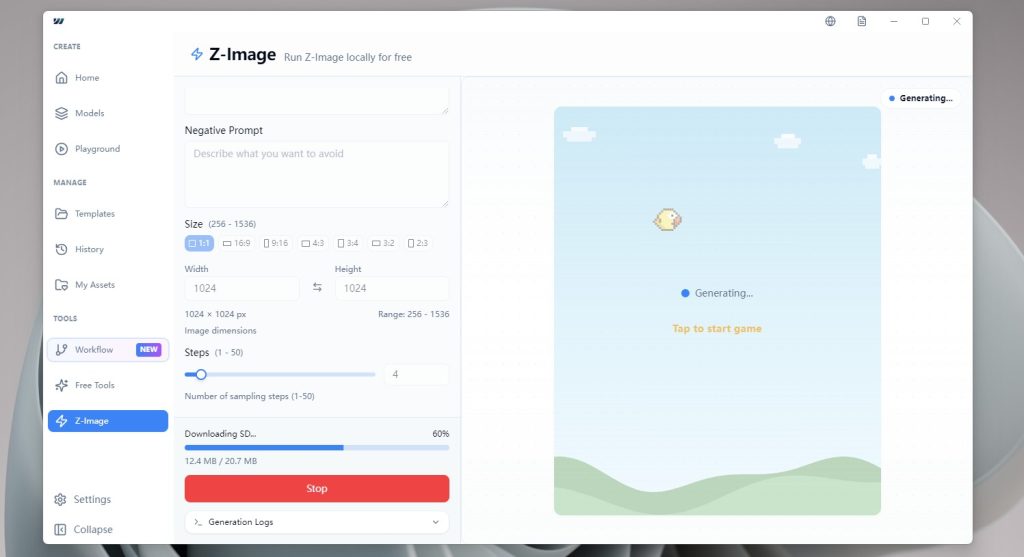Click the '60%' download percentage
1024x557 pixels.
pos(441,434)
